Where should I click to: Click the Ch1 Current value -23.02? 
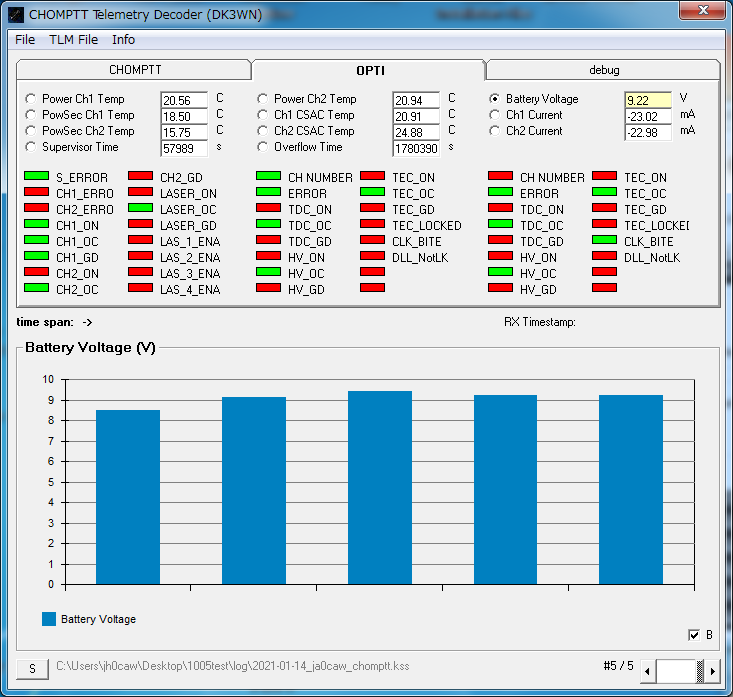[648, 116]
